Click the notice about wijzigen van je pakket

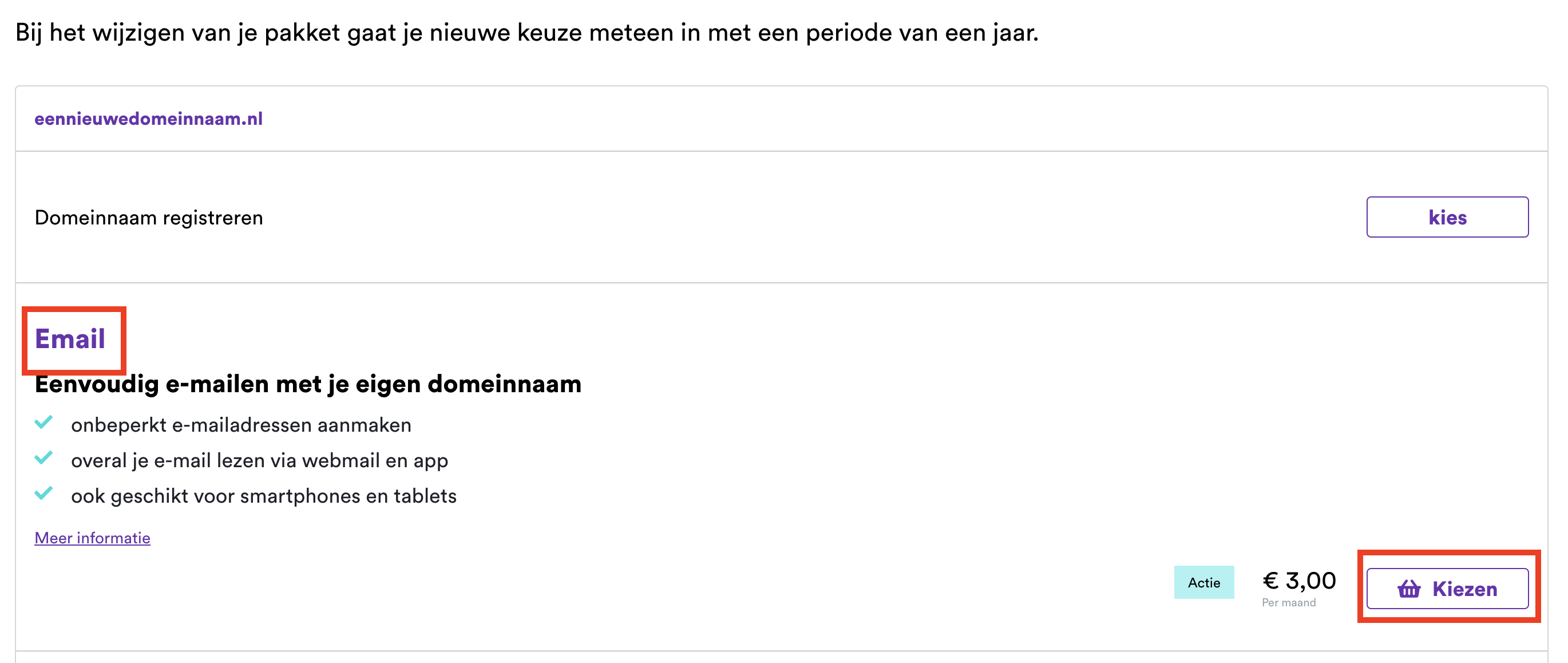click(x=526, y=32)
